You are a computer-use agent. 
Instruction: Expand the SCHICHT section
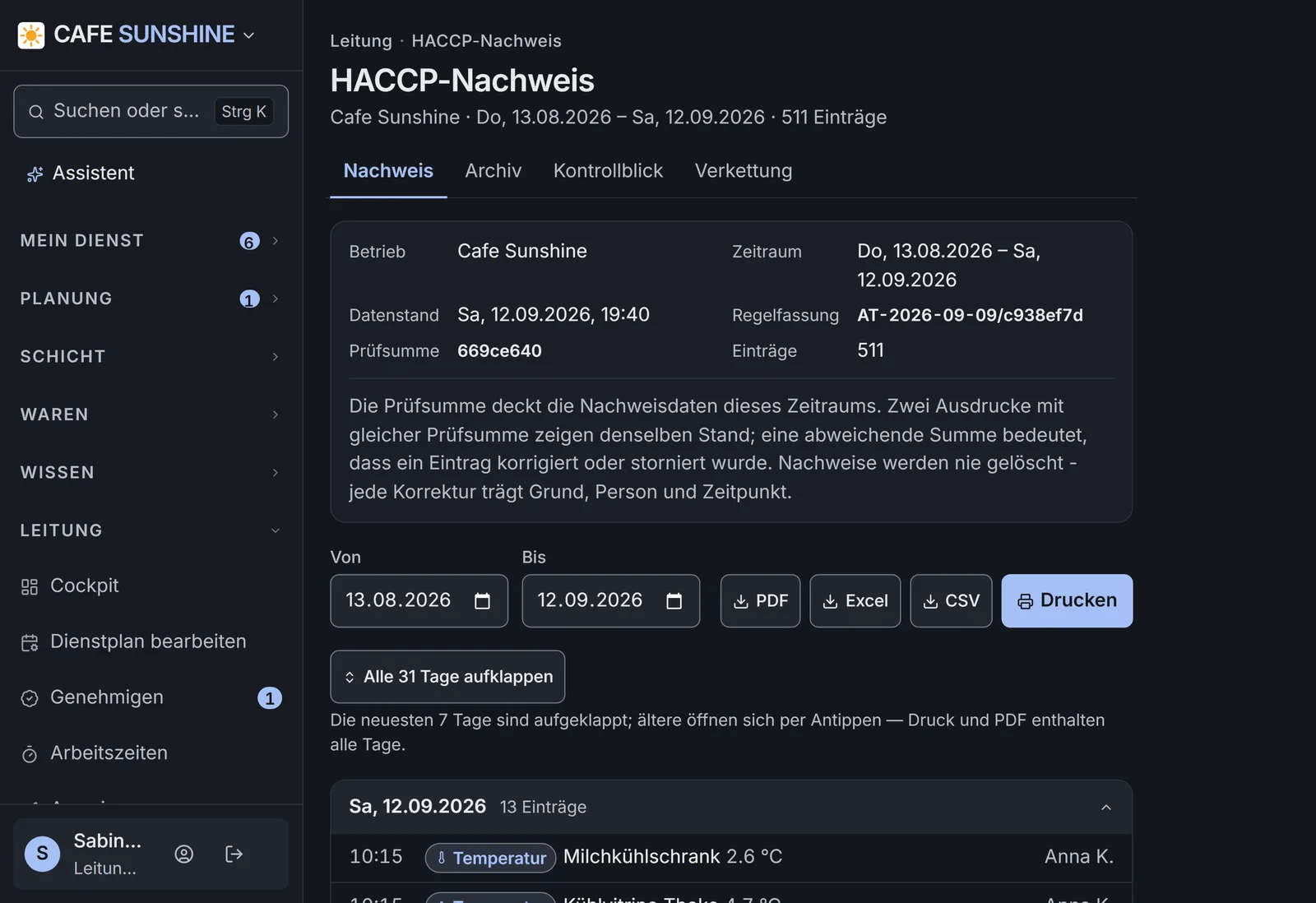pyautogui.click(x=151, y=357)
